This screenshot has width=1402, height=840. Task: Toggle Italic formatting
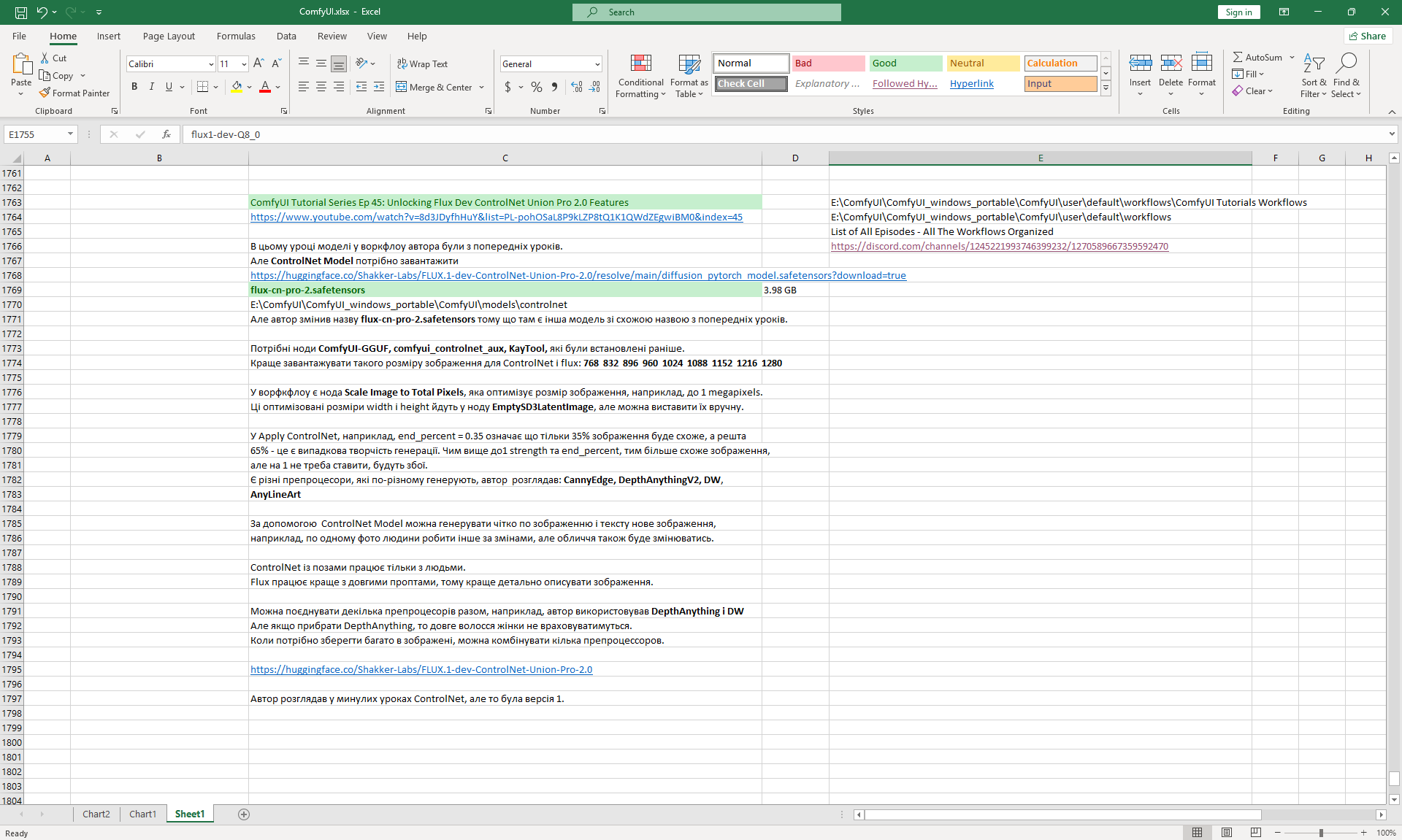click(151, 87)
